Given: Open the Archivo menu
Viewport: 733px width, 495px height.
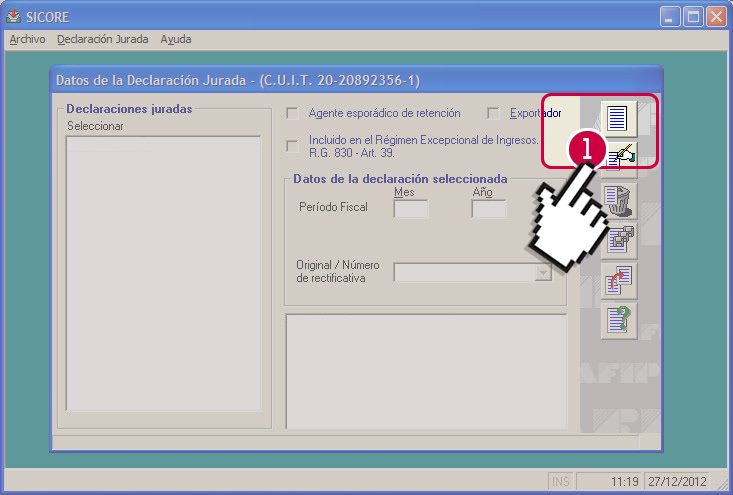Looking at the screenshot, I should (x=27, y=39).
